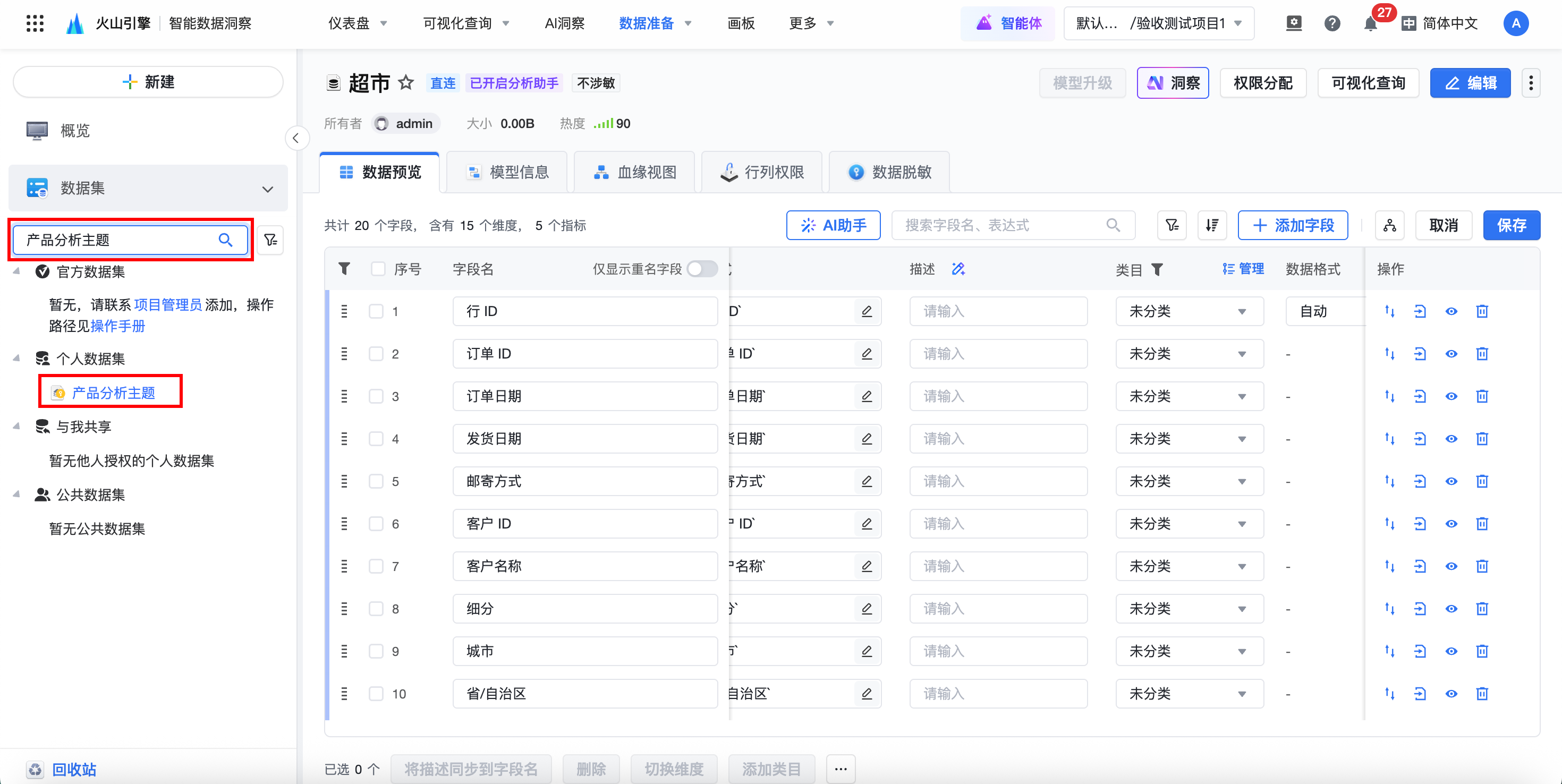Click the 添加字段 button

coord(1292,226)
